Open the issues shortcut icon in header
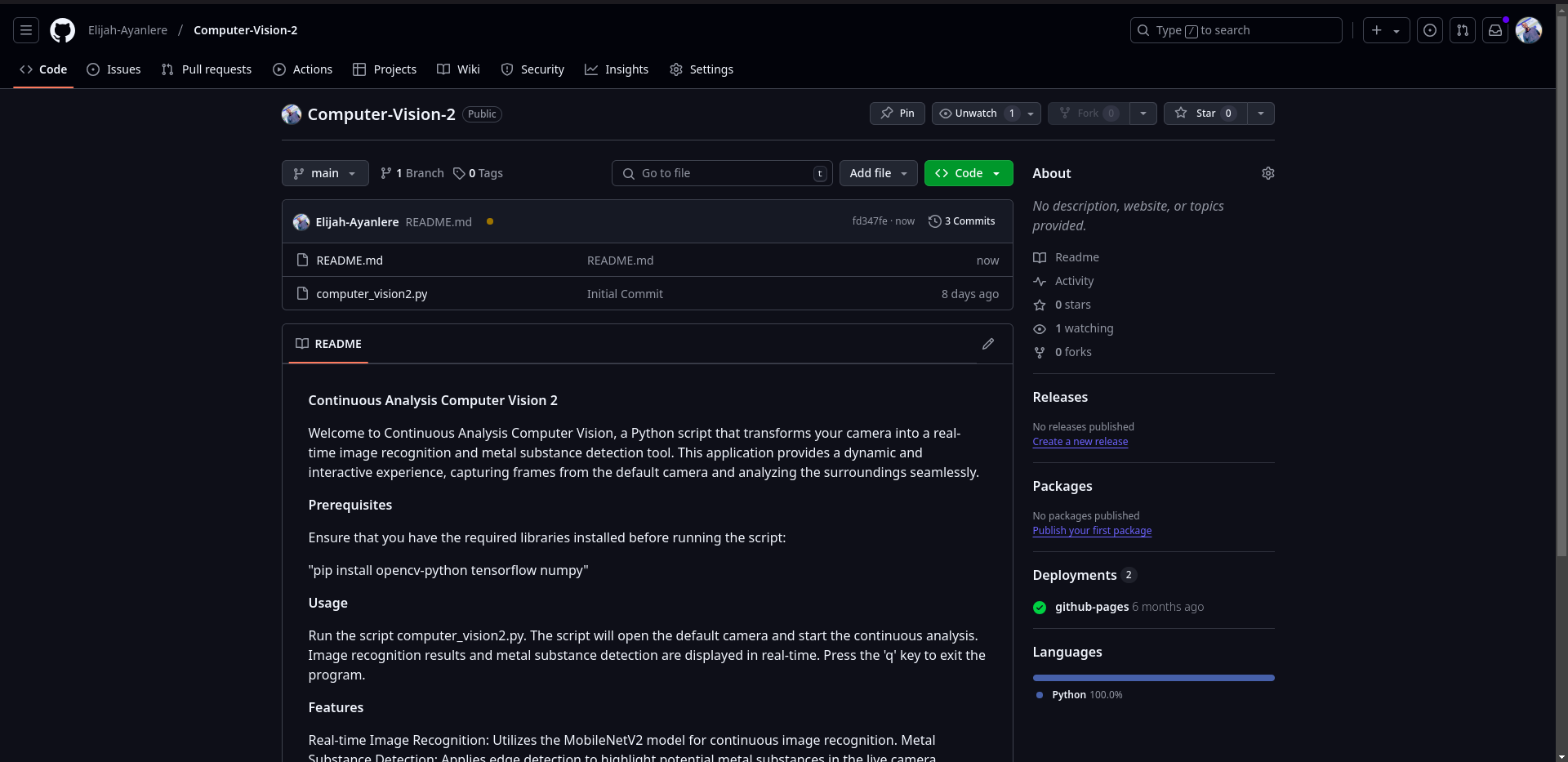The height and width of the screenshot is (762, 1568). [x=1430, y=30]
